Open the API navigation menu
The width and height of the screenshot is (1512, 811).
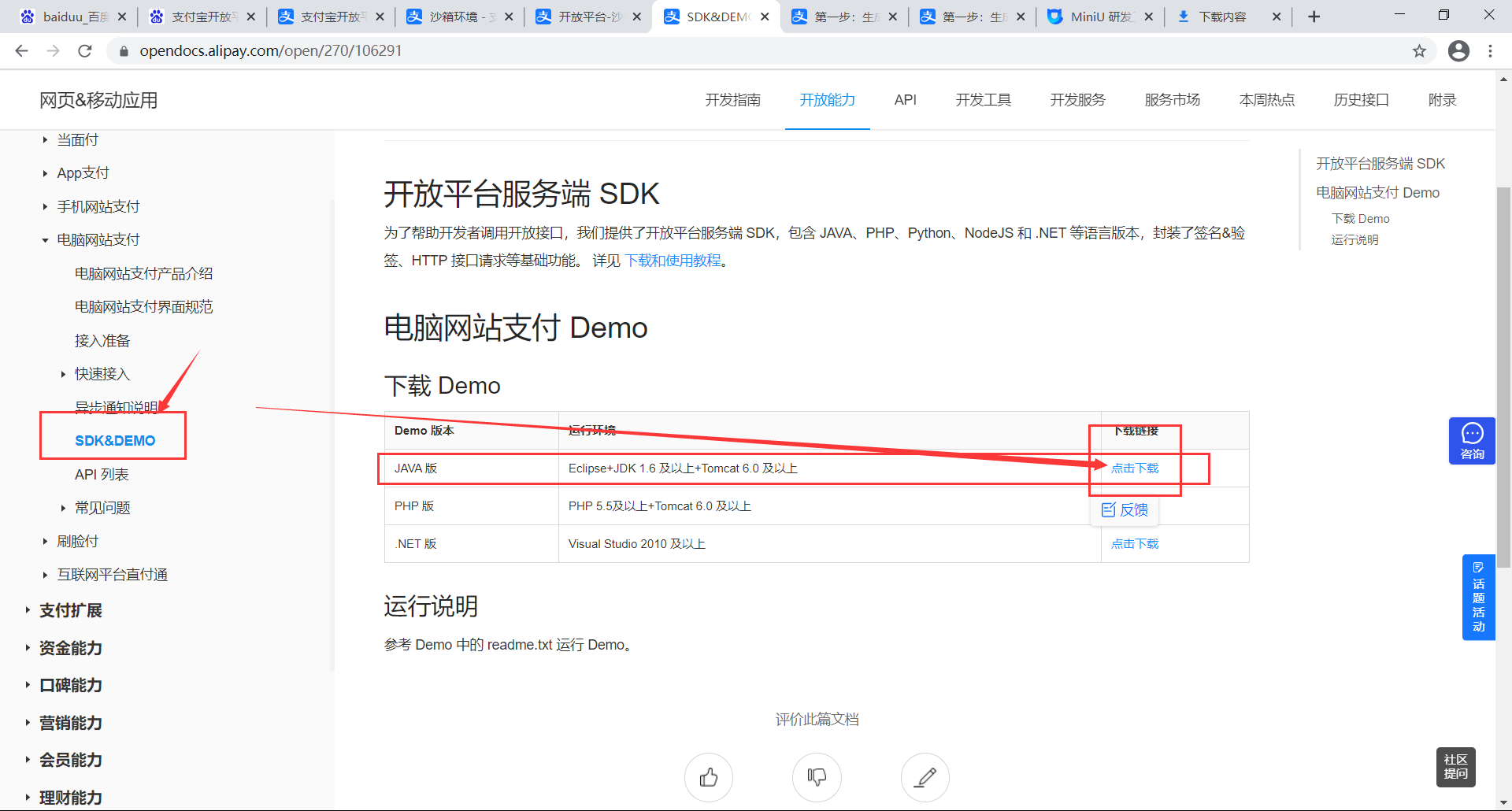tap(906, 100)
